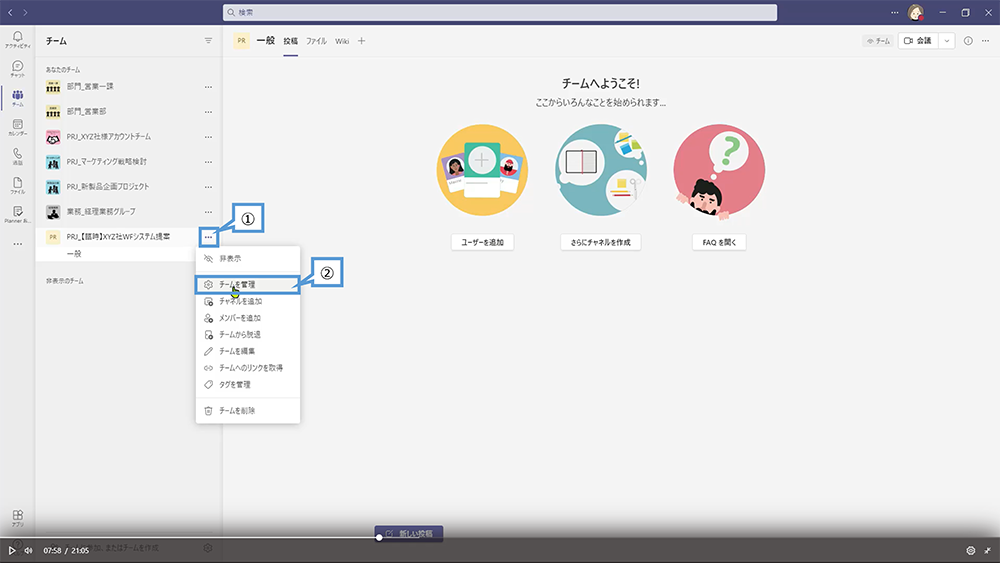Open more options for 部門_営業一課
Viewport: 1000px width, 563px height.
pyautogui.click(x=209, y=87)
